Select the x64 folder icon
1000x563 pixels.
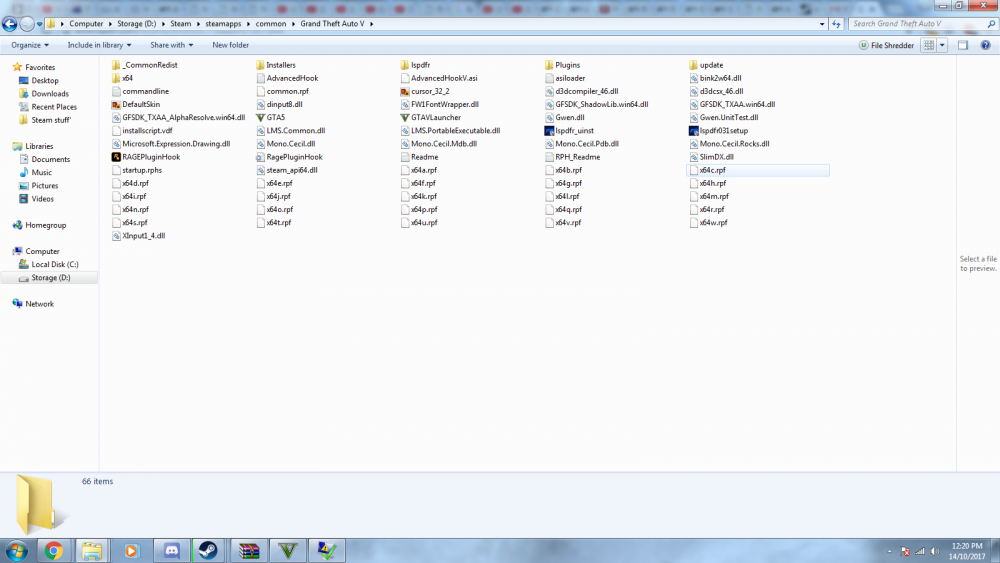[116, 78]
